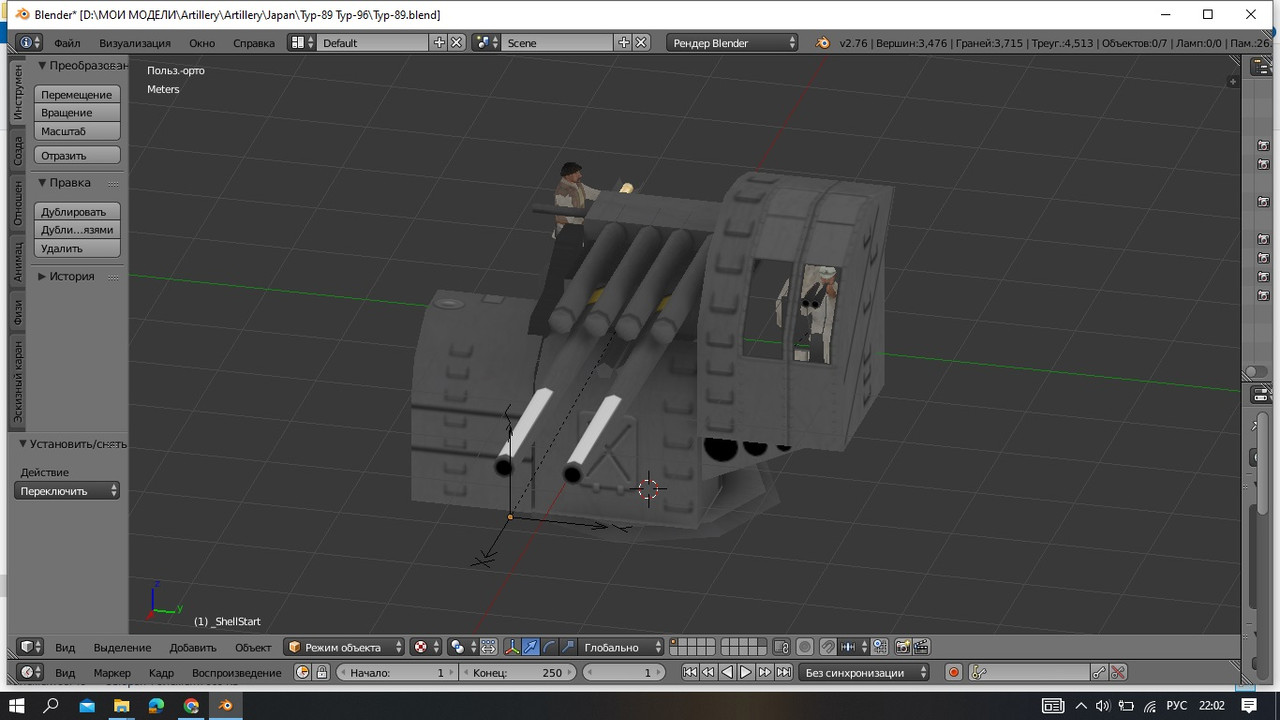Click the Дублировать button

(x=77, y=212)
